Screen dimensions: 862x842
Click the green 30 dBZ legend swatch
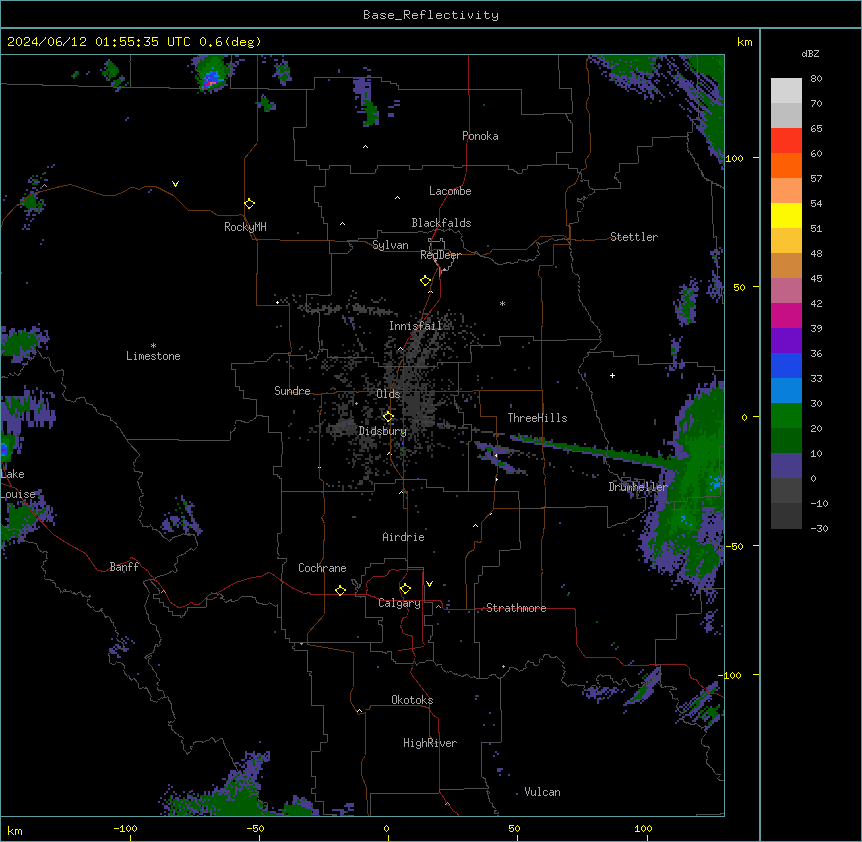[786, 416]
